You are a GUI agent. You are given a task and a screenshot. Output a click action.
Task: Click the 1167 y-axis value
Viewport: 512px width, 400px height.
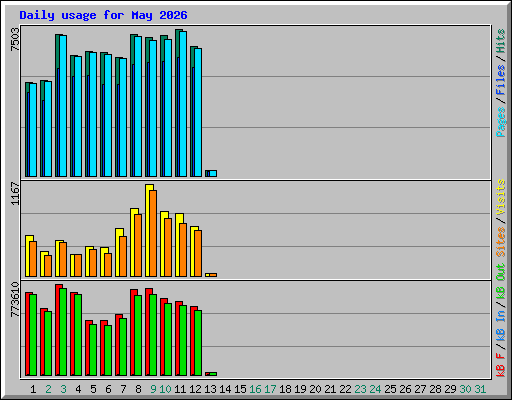coord(15,194)
